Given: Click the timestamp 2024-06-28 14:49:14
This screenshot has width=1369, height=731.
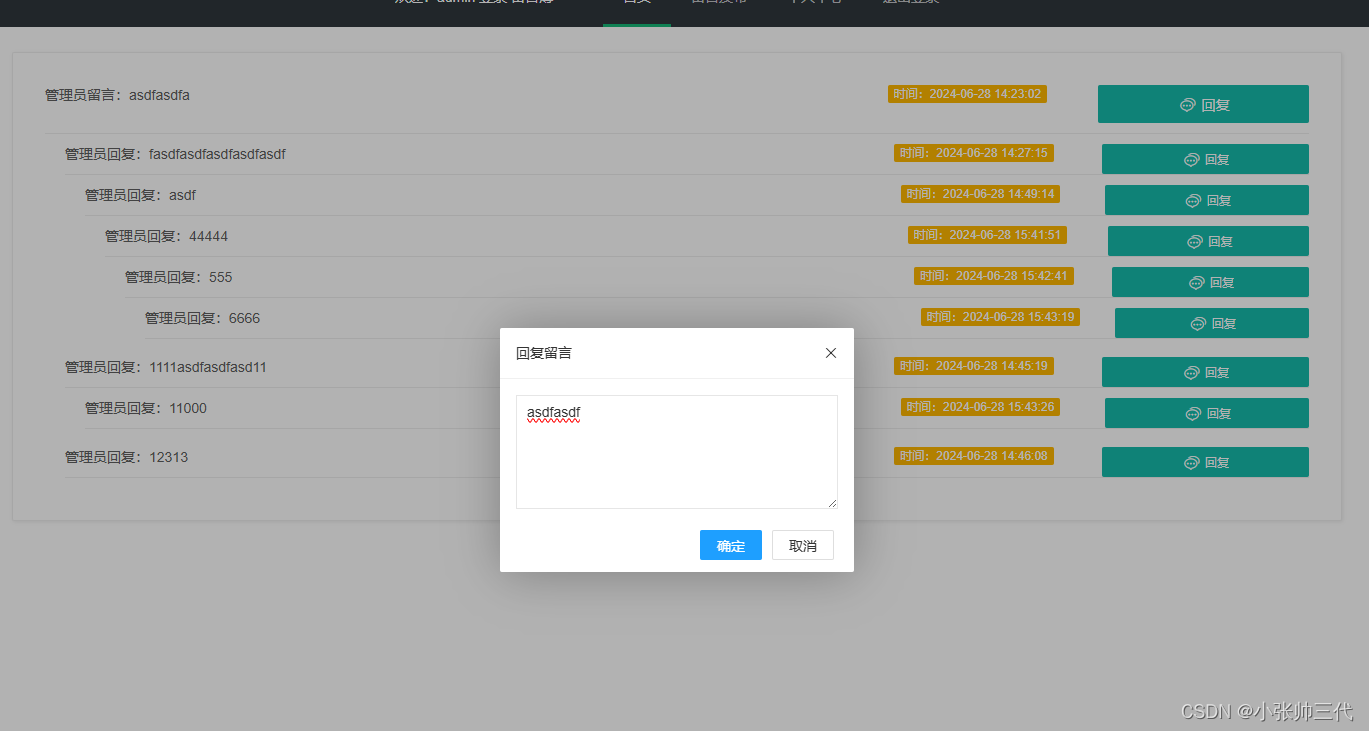Looking at the screenshot, I should (x=980, y=194).
